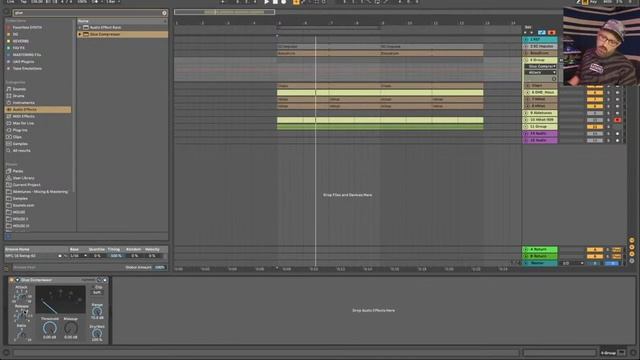640x360 pixels.
Task: Toggle the A Return track activator
Action: click(595, 249)
